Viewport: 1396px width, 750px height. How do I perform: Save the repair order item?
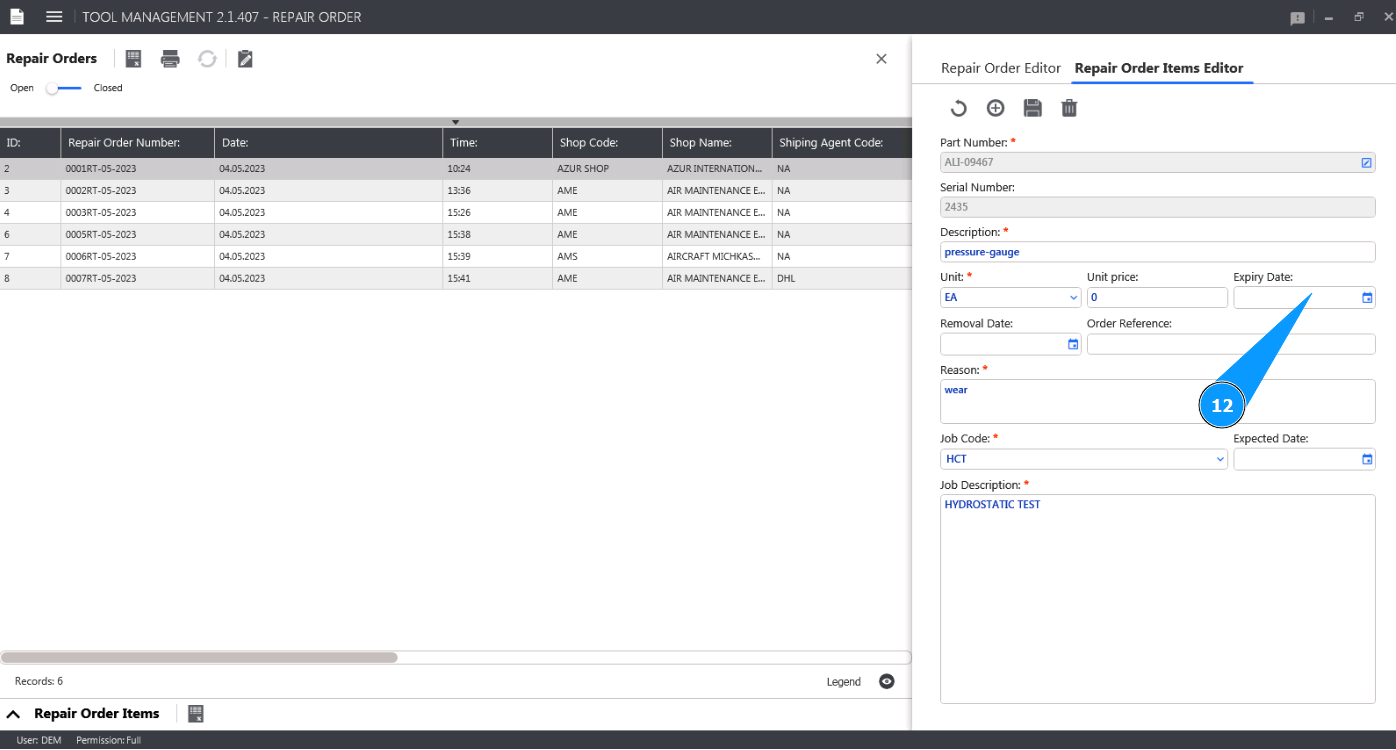pyautogui.click(x=1032, y=109)
